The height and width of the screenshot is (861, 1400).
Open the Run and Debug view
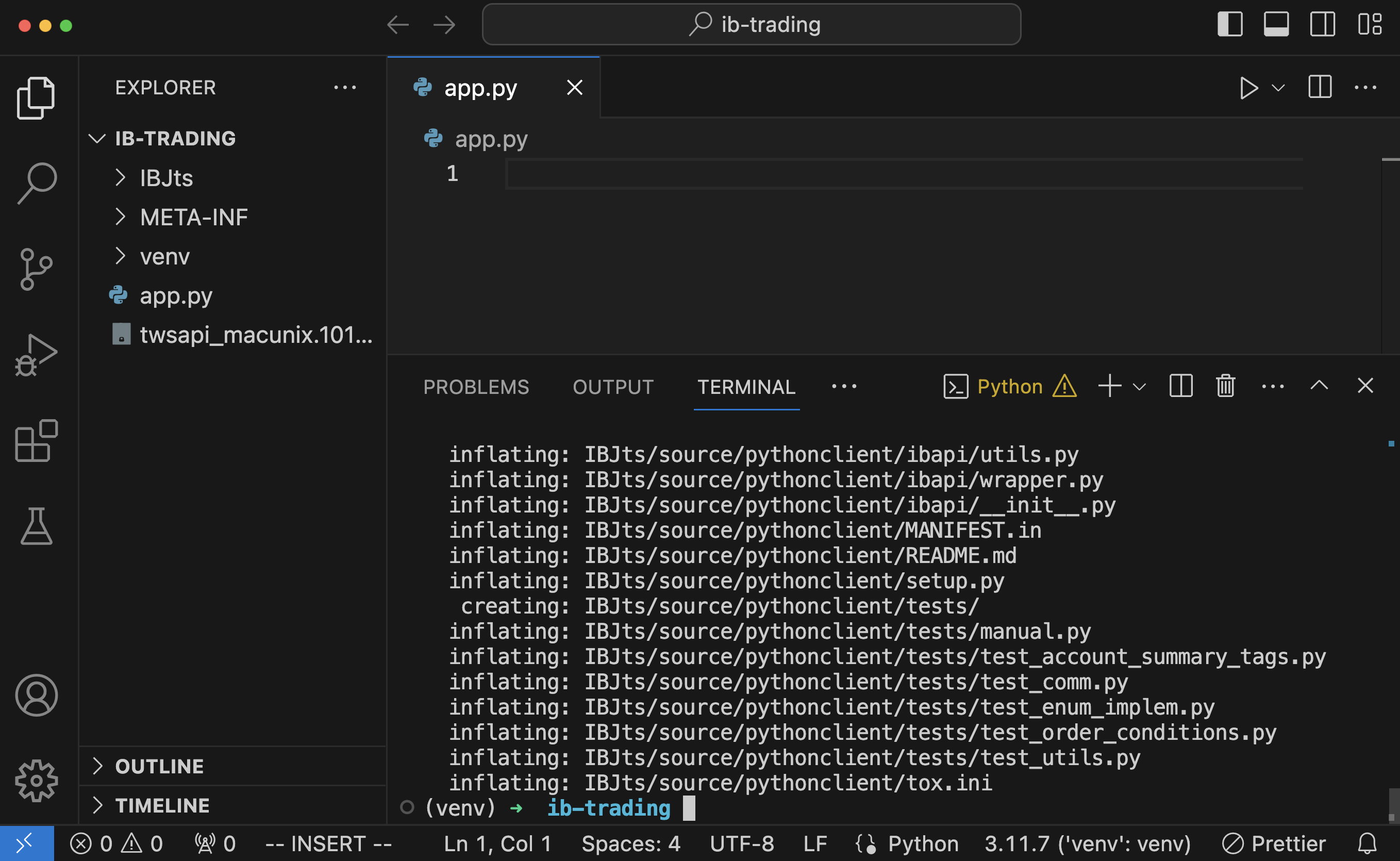pyautogui.click(x=37, y=353)
